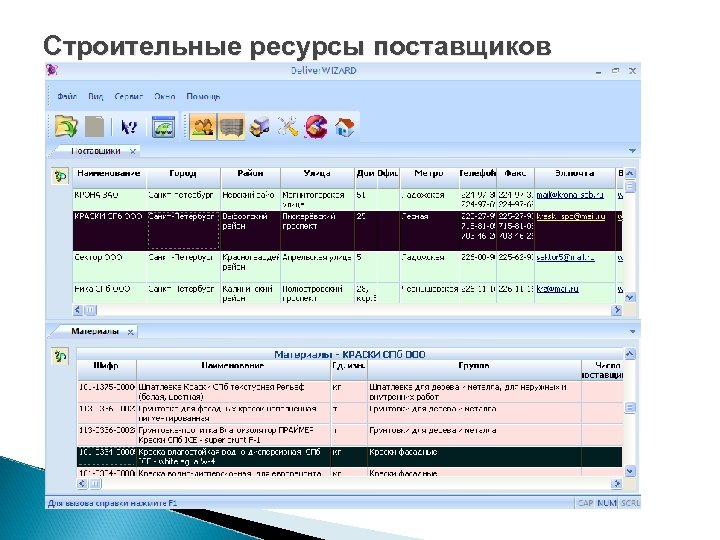Select the Поставщики tab
Screen dimensions: 720x540
tap(96, 151)
